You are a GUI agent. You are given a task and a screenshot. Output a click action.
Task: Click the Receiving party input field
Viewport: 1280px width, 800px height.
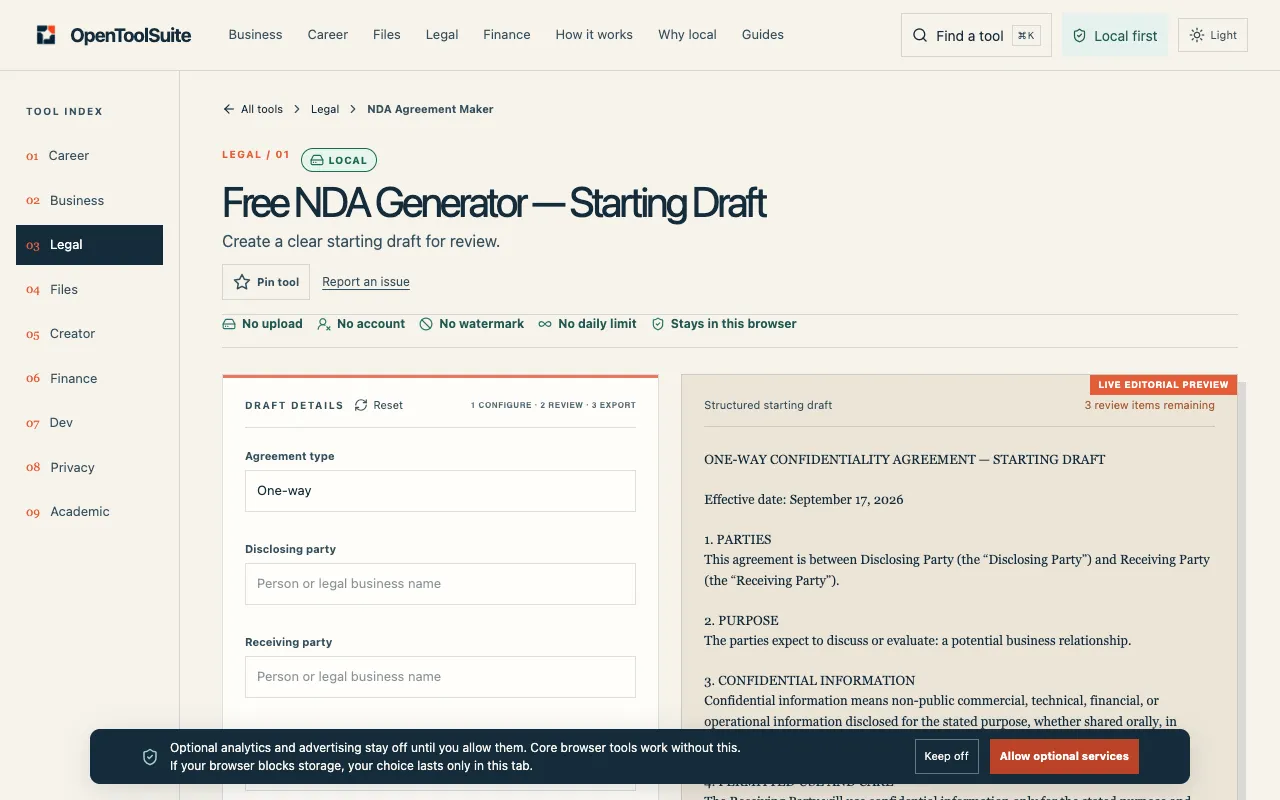click(x=440, y=677)
